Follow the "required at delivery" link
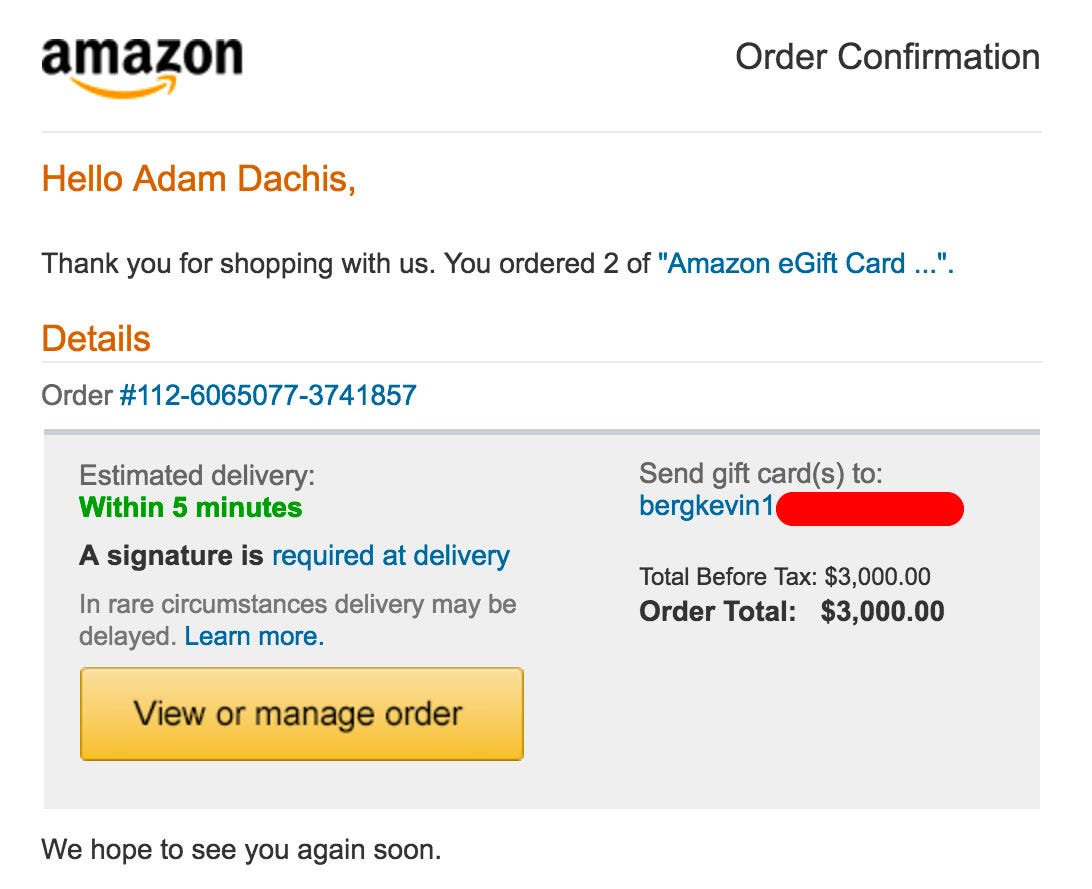Viewport: 1092px width, 889px height. [390, 556]
